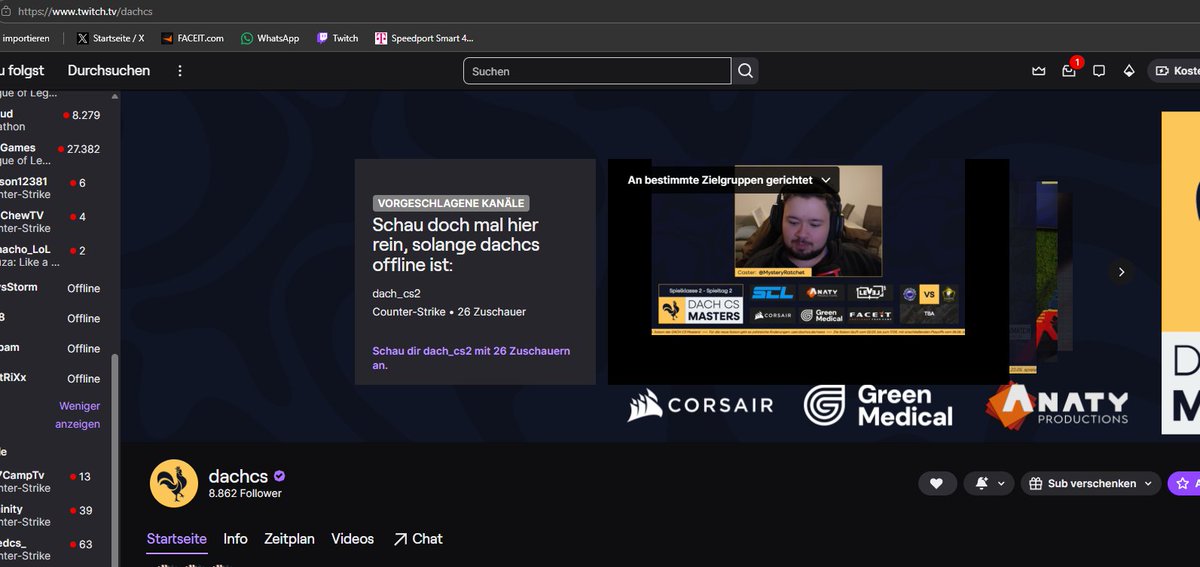This screenshot has height=567, width=1200.
Task: Click the Schau dir dach_cs2 mit 26 Zuschauern link
Action: click(x=470, y=359)
